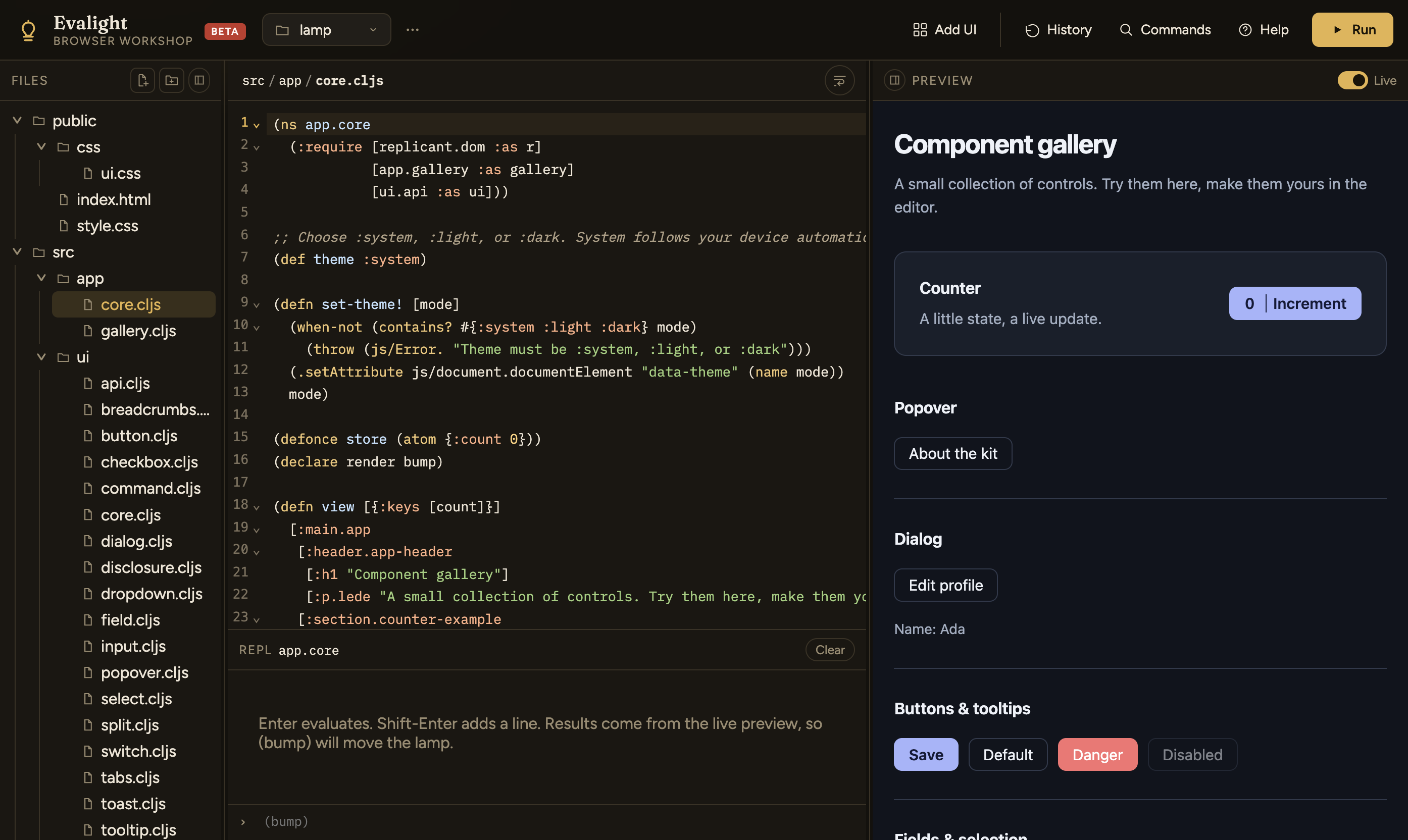Viewport: 1408px width, 840px height.
Task: Click the Run button
Action: 1352,30
